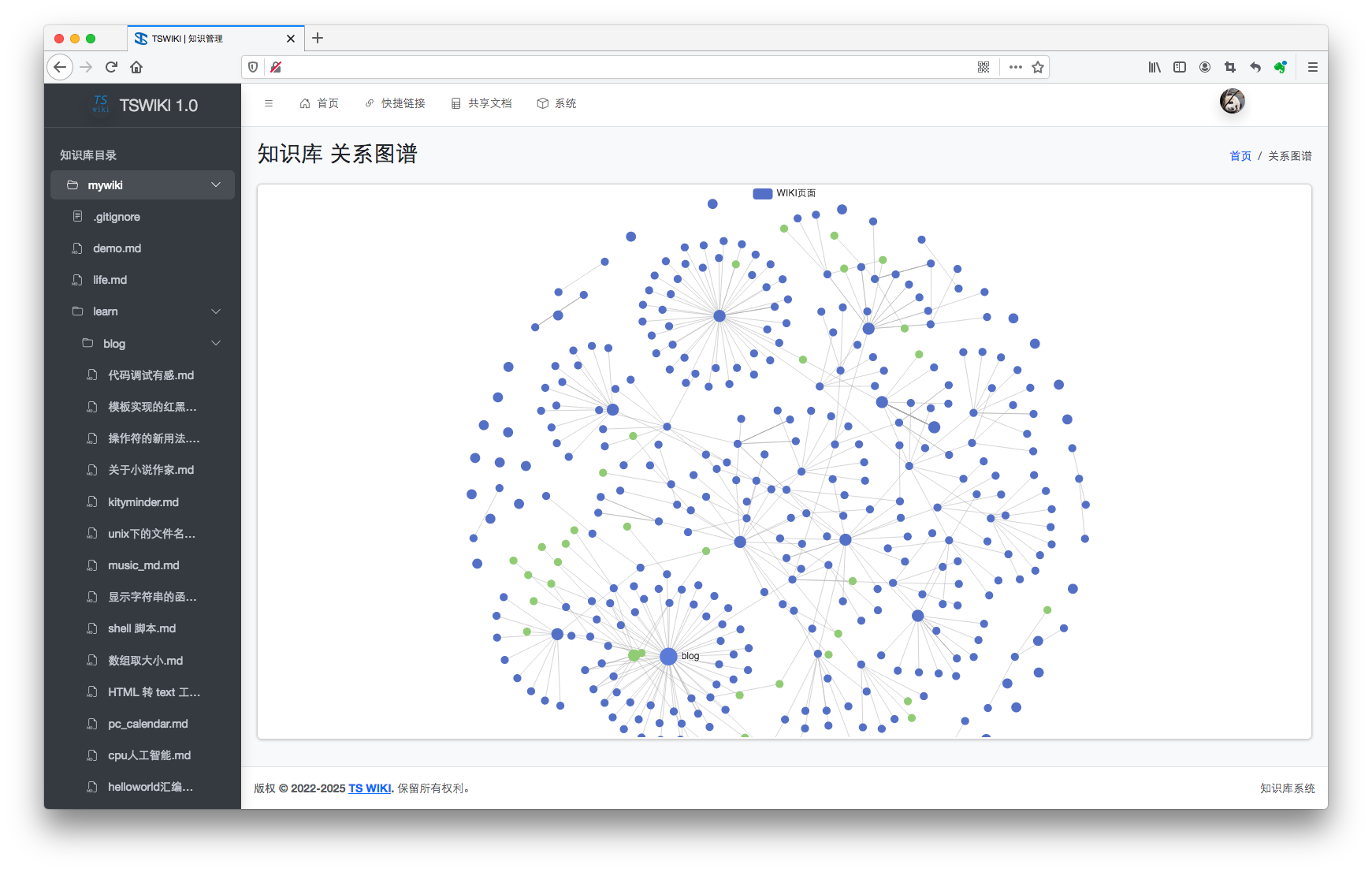Open the Firefox library icon in toolbar
Screen dimensions: 1372x872
click(x=1154, y=67)
